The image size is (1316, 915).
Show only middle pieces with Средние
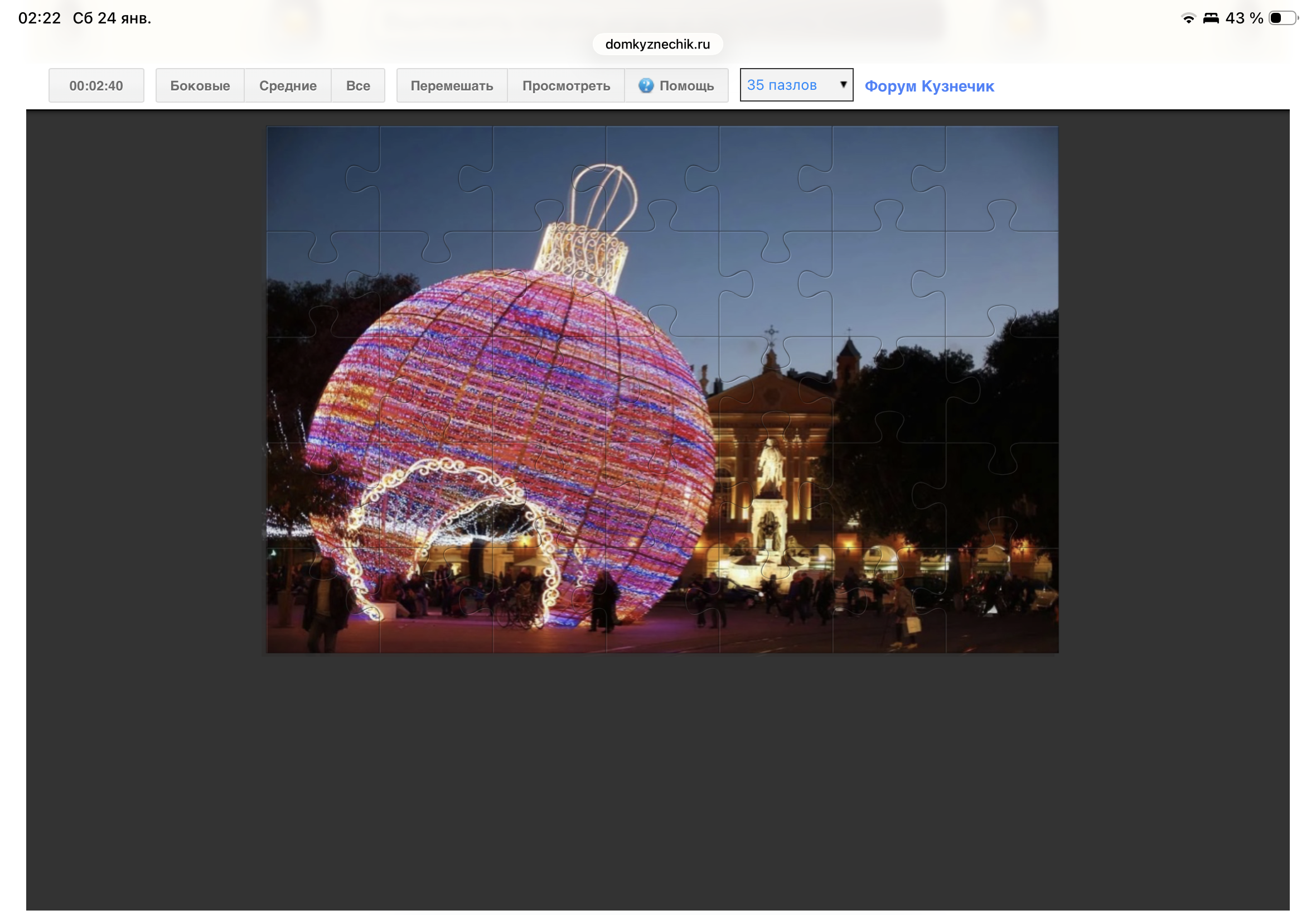[288, 85]
